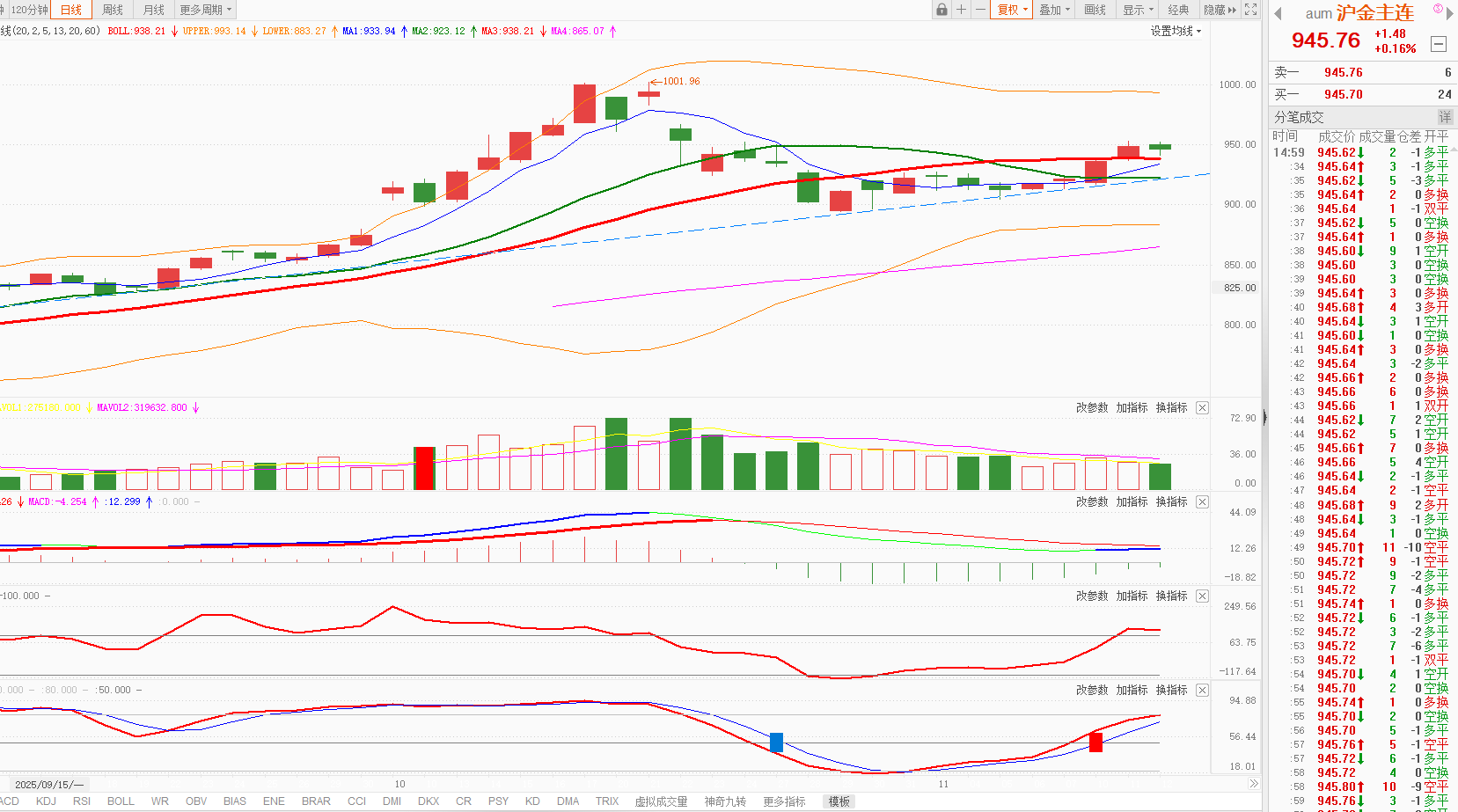Image resolution: width=1458 pixels, height=812 pixels.
Task: Enter full-screen chart mode
Action: (1251, 10)
